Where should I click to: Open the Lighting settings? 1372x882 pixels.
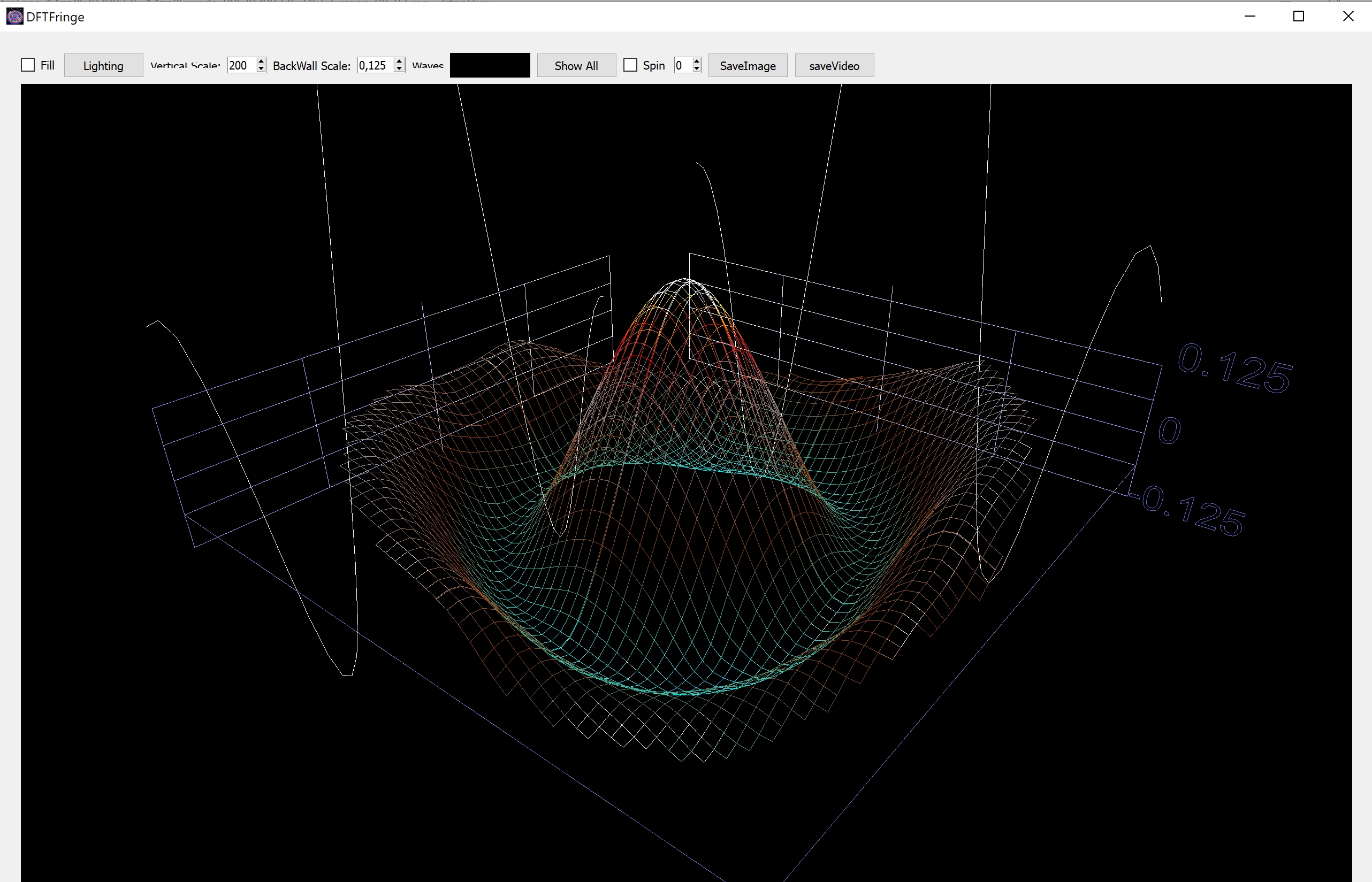click(x=103, y=65)
